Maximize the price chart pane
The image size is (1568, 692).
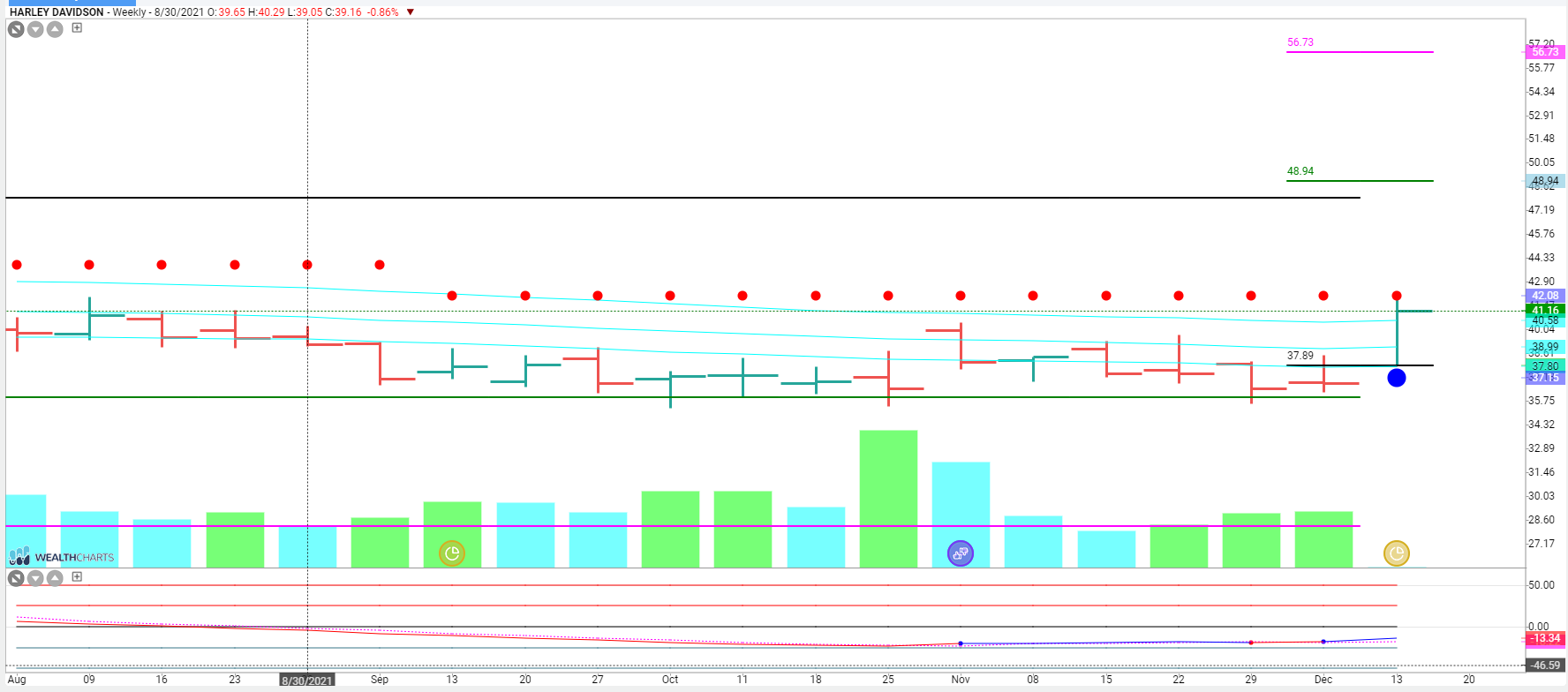[x=16, y=29]
